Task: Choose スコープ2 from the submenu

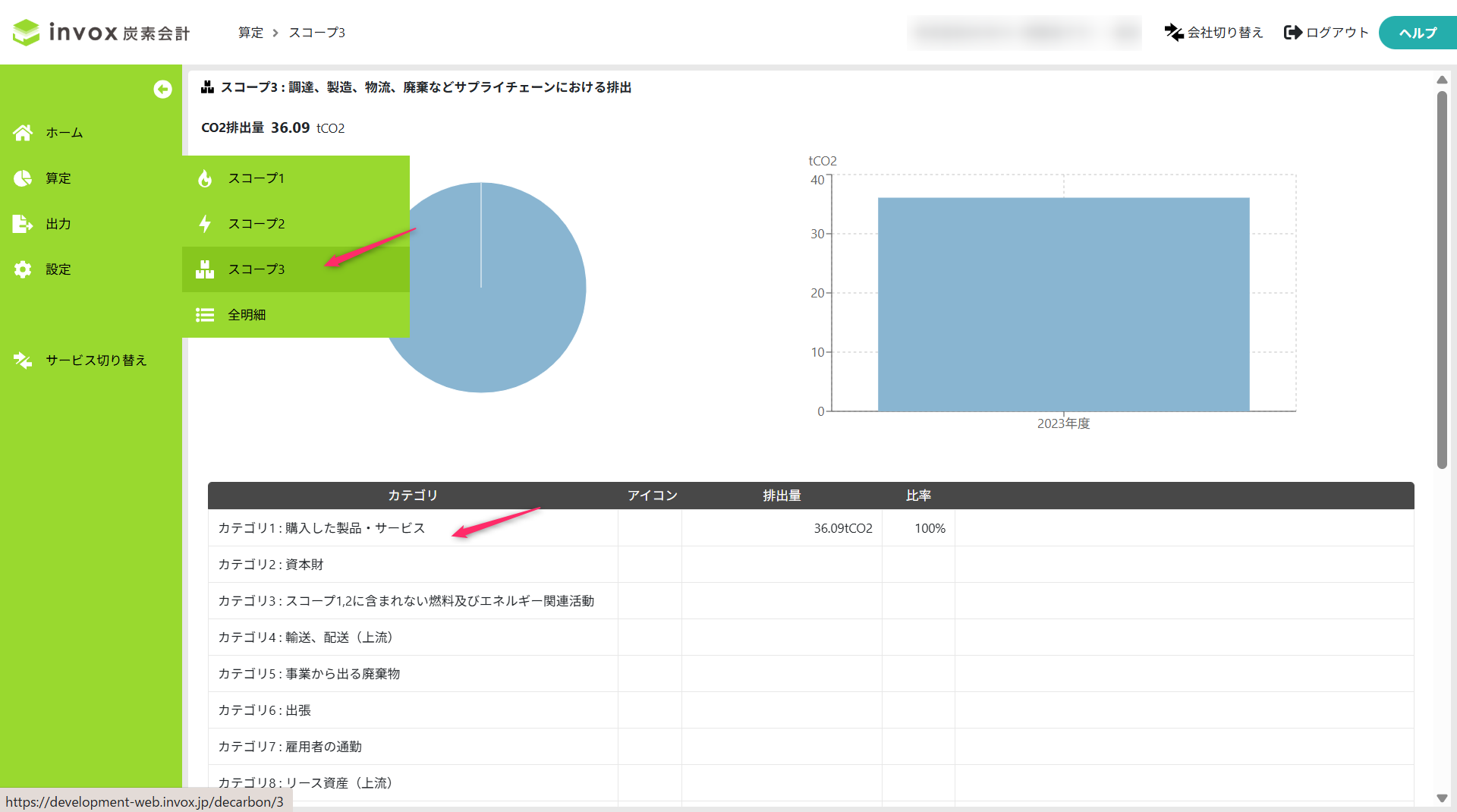Action: pos(296,224)
